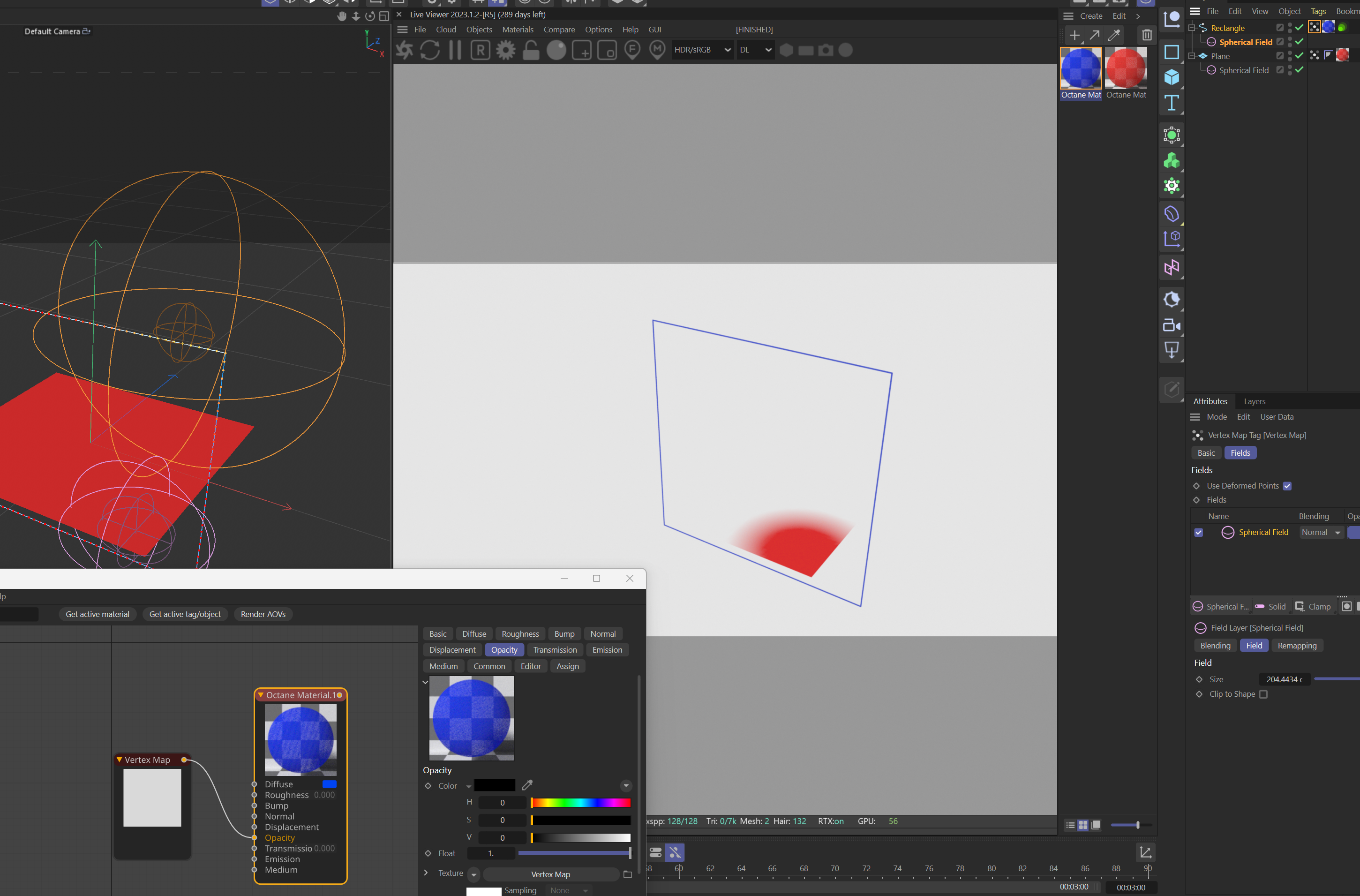Select the Cube primitive tool icon
The height and width of the screenshot is (896, 1360).
[x=1172, y=77]
